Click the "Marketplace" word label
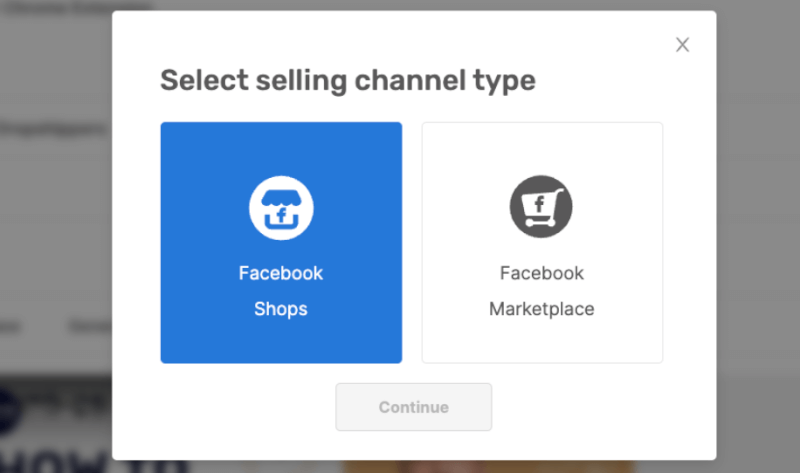This screenshot has height=473, width=800. [541, 309]
